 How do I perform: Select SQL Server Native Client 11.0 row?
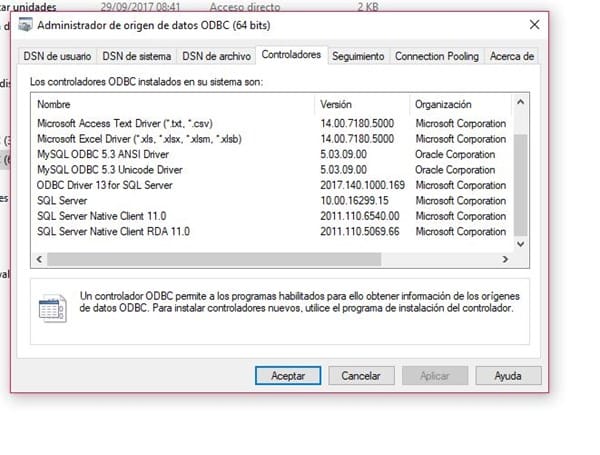[272, 216]
